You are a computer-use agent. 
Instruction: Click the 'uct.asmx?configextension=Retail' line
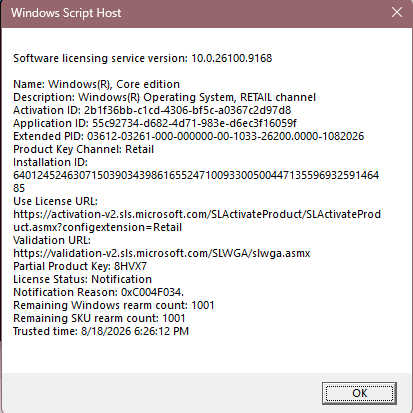point(97,227)
